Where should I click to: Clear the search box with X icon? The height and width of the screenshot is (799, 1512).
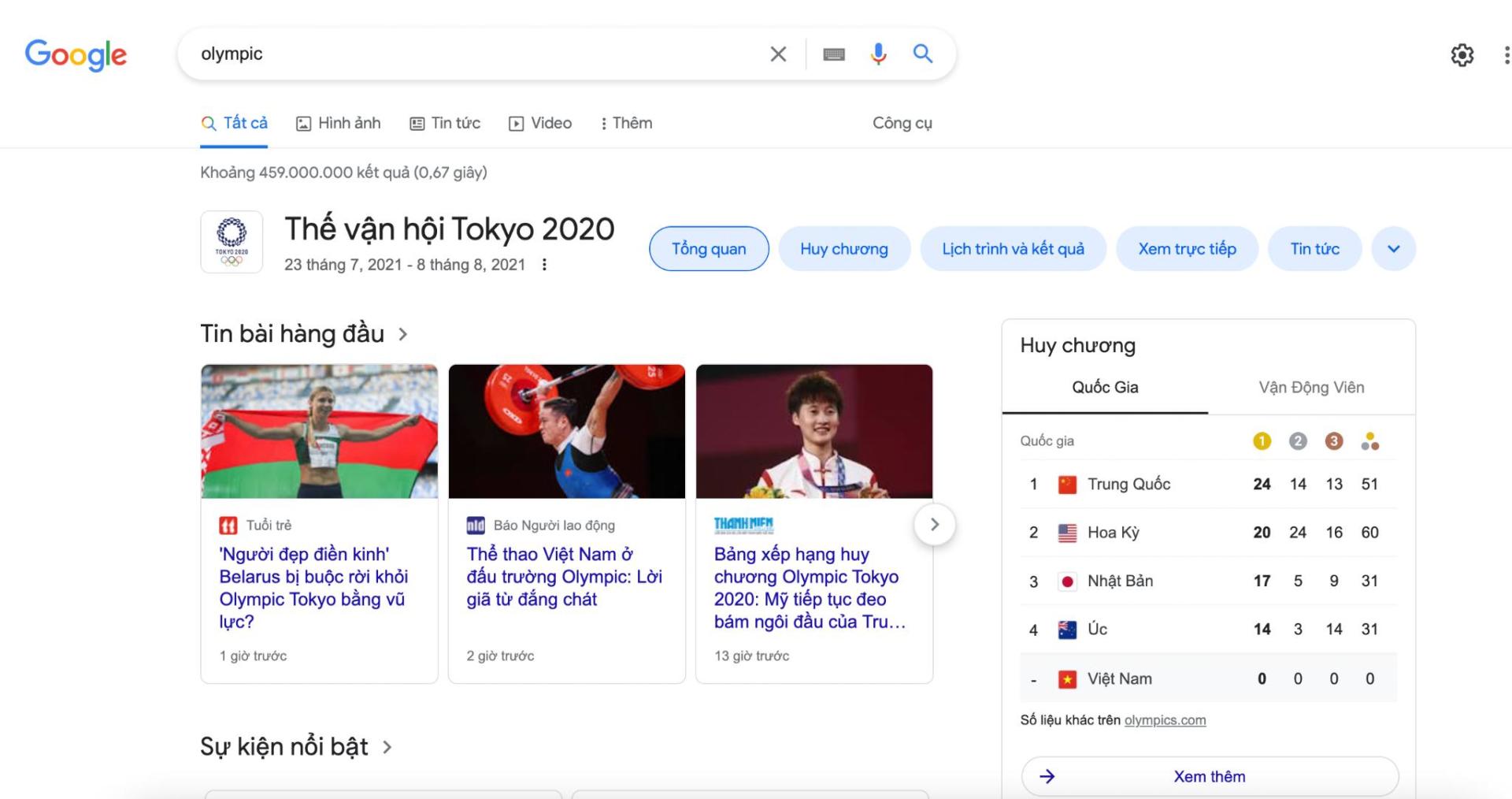pos(778,54)
